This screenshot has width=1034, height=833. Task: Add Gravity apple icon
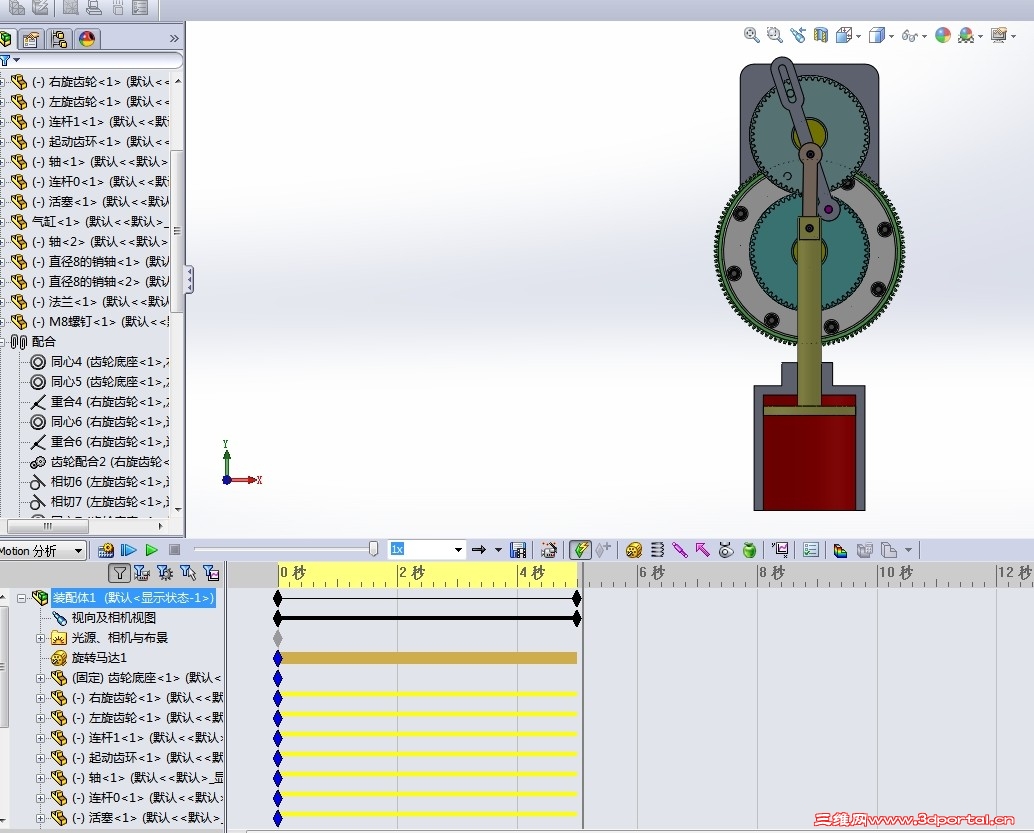tap(749, 549)
